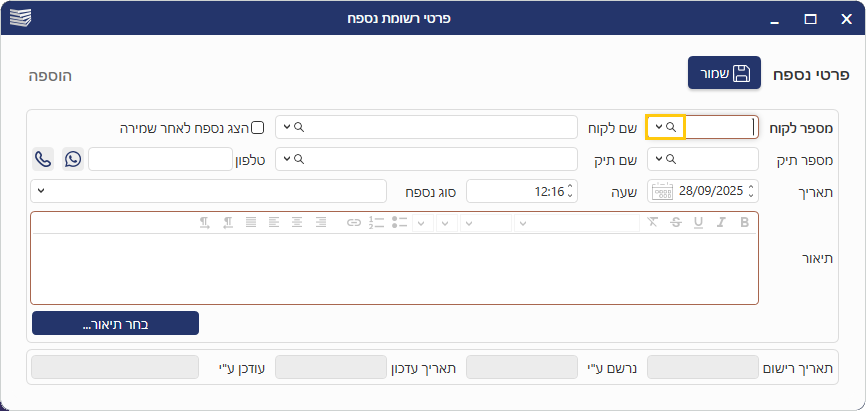Click the phone call icon
Screen dimensions: 866x411
(x=43, y=159)
